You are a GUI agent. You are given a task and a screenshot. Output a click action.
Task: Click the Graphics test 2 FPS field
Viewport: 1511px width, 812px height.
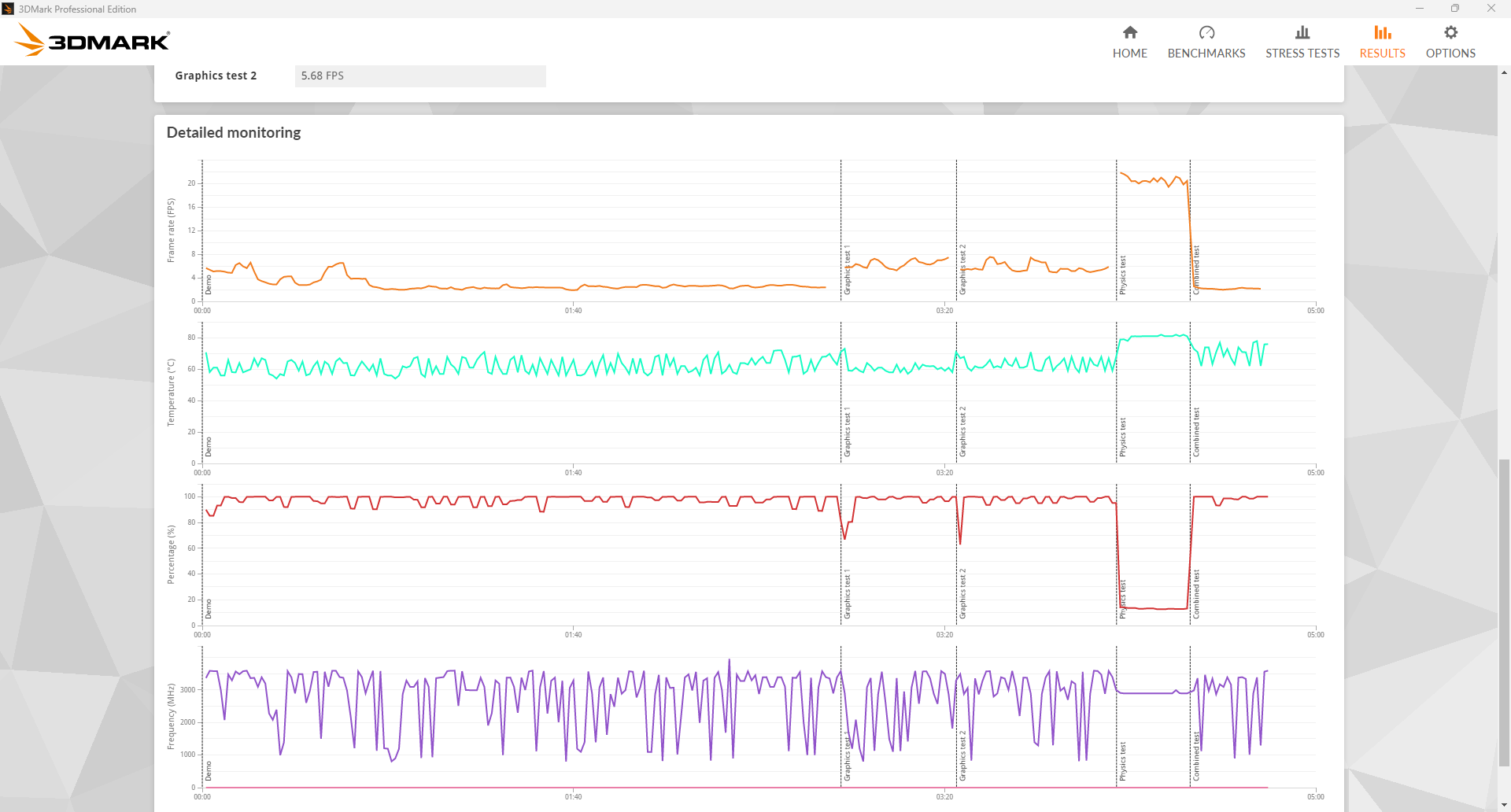(420, 76)
